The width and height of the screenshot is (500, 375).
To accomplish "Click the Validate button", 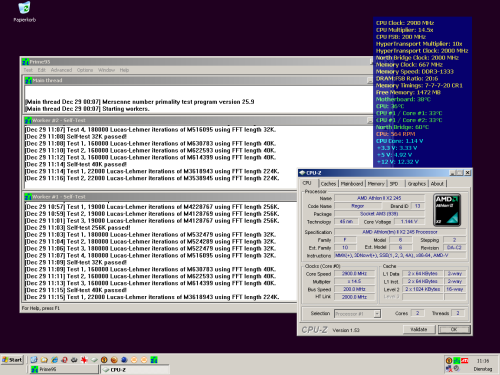I will 419,329.
